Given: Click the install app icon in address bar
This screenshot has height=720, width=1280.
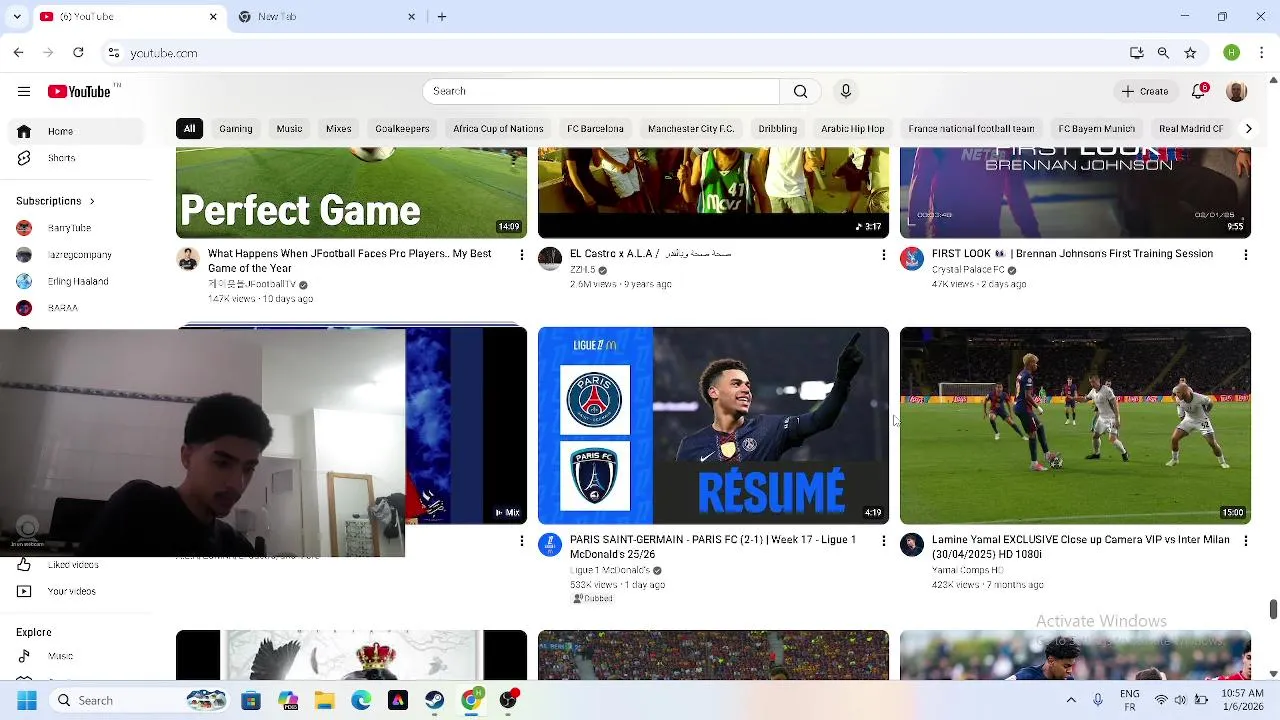Looking at the screenshot, I should [x=1136, y=53].
